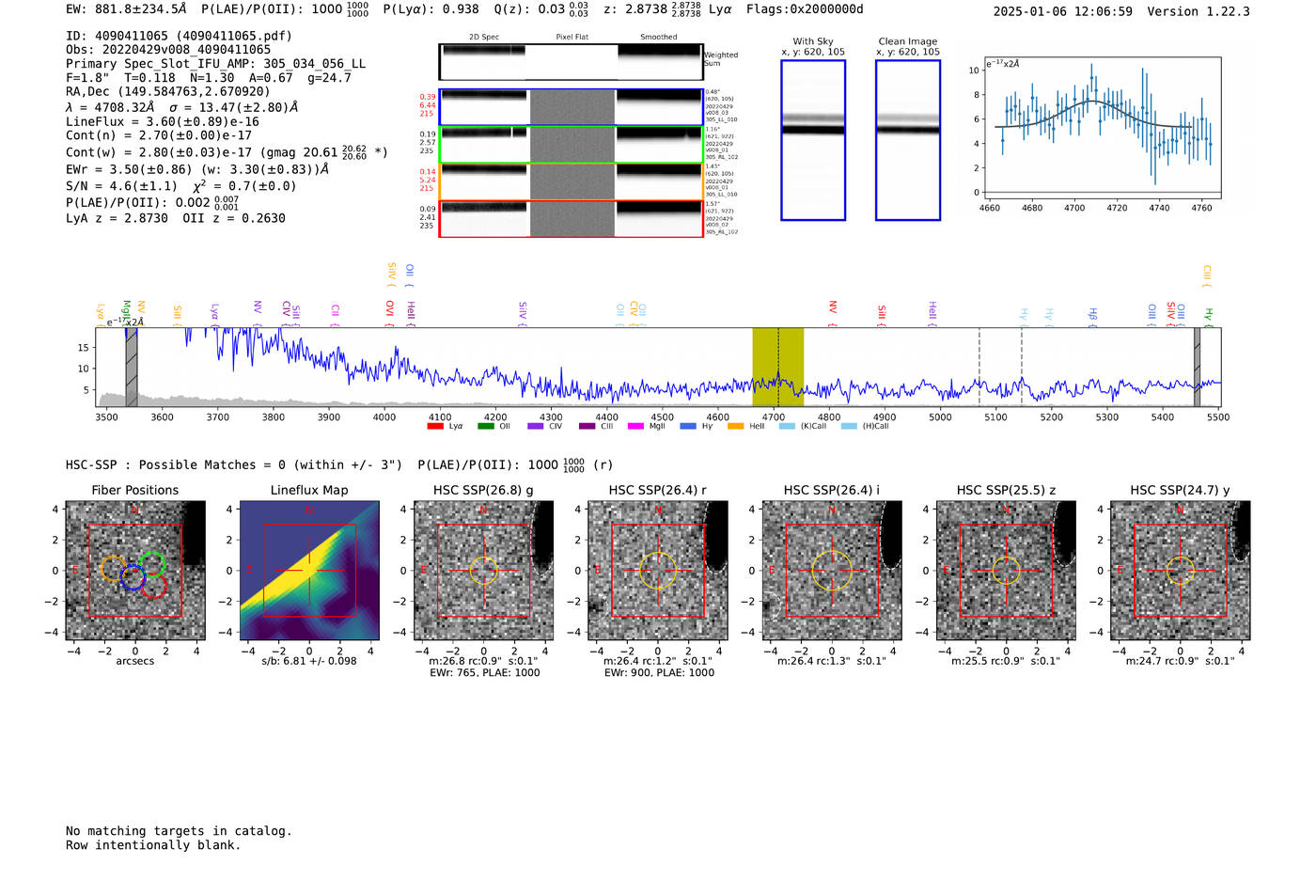
Task: Click the EWr = 3.50(±0.86) line
Action: pos(197,170)
